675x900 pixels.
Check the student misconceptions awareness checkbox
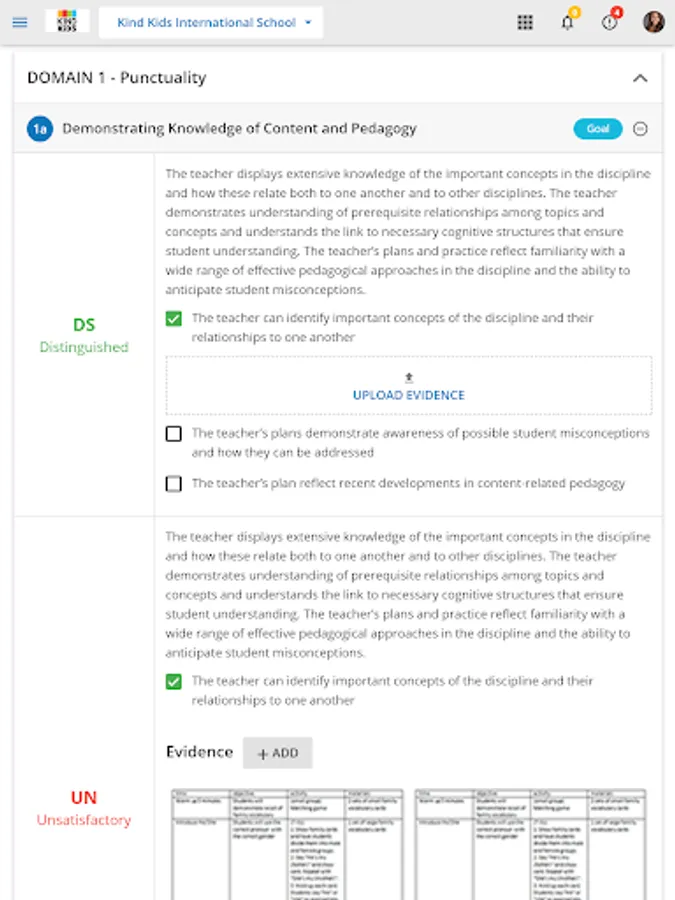pyautogui.click(x=174, y=434)
